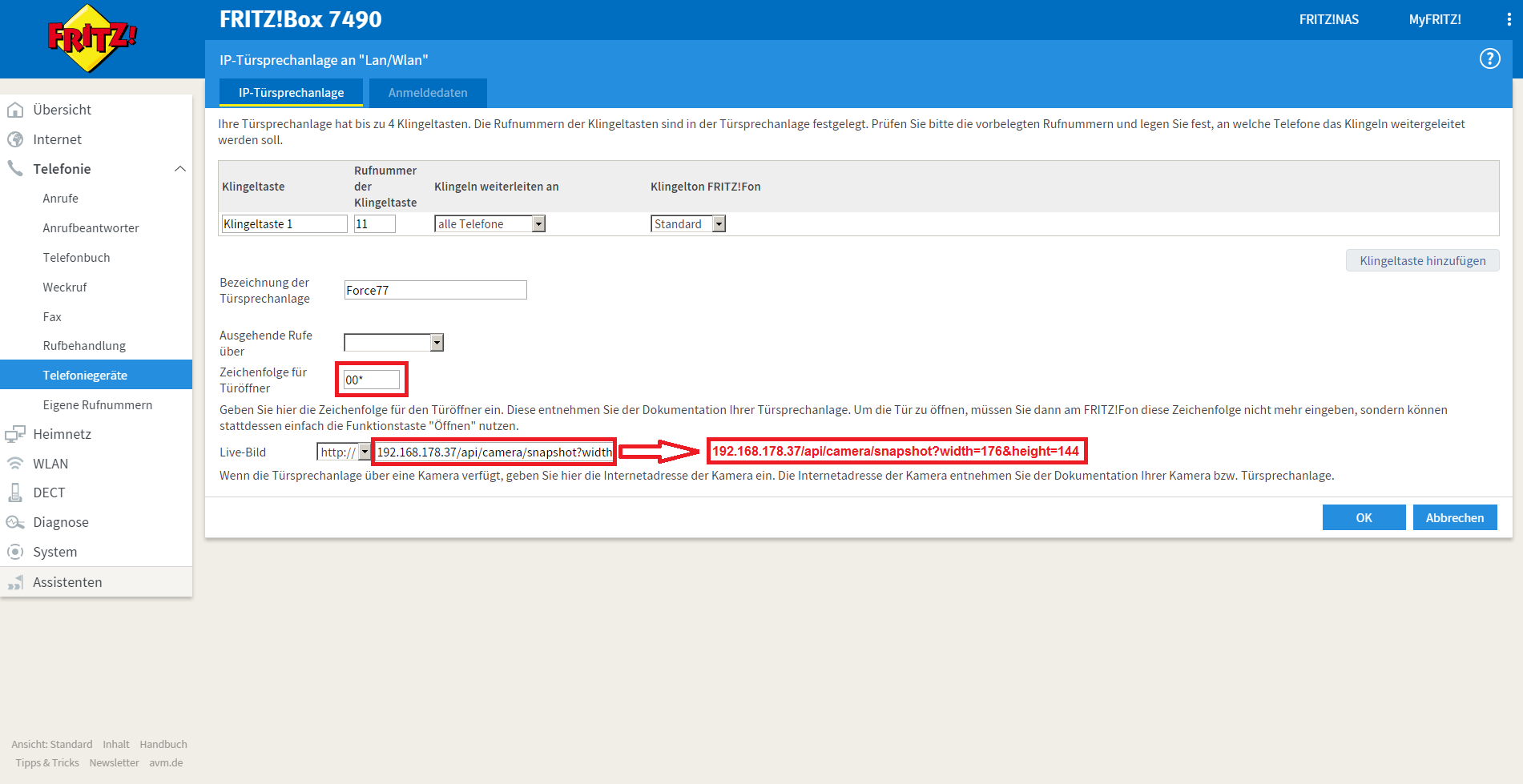This screenshot has width=1523, height=784.
Task: Select Eigene Rufnummern in the sidebar
Action: [x=97, y=405]
